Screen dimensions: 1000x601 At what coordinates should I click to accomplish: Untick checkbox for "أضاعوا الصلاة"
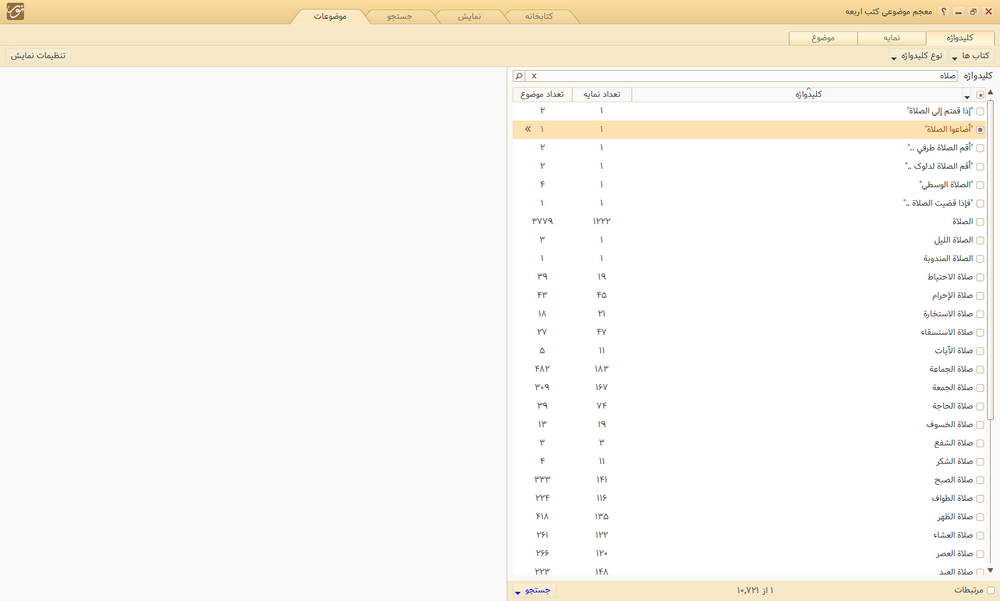tap(980, 130)
